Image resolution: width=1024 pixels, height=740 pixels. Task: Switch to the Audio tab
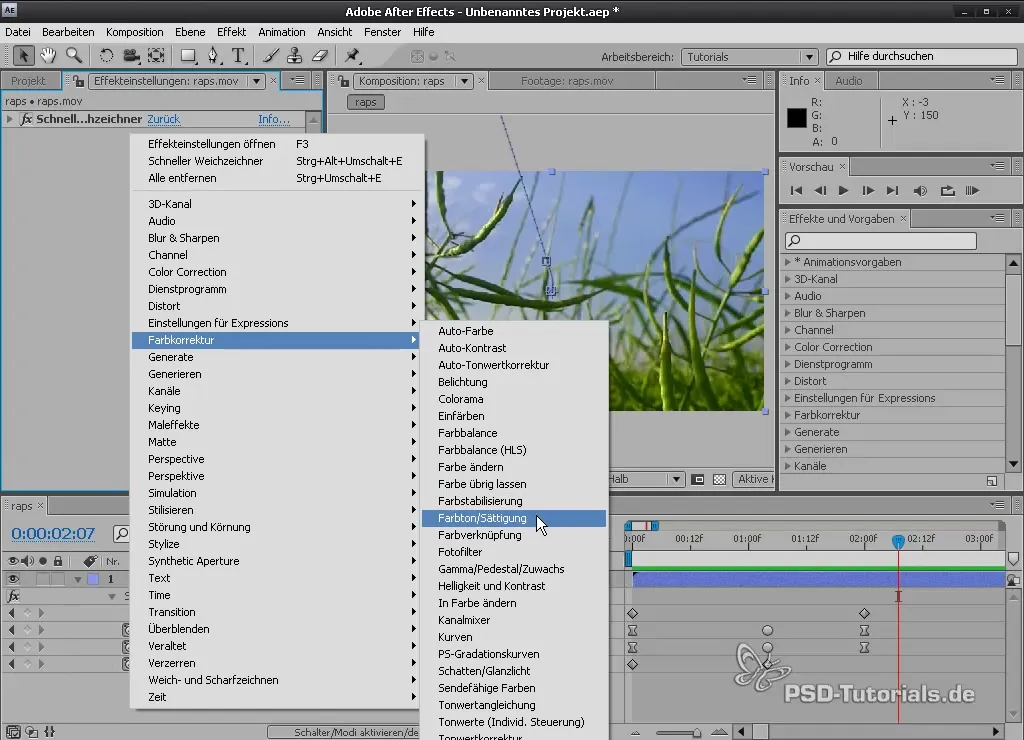pyautogui.click(x=849, y=81)
